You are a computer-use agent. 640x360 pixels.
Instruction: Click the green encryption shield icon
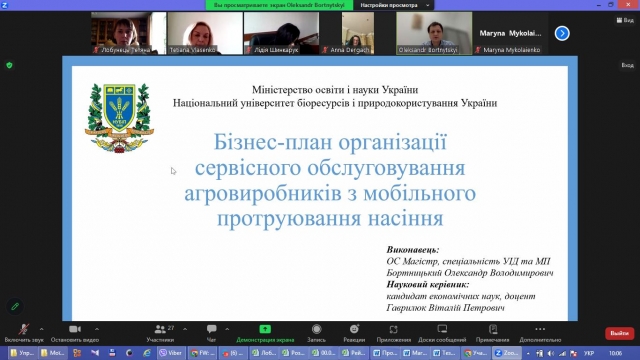point(9,65)
